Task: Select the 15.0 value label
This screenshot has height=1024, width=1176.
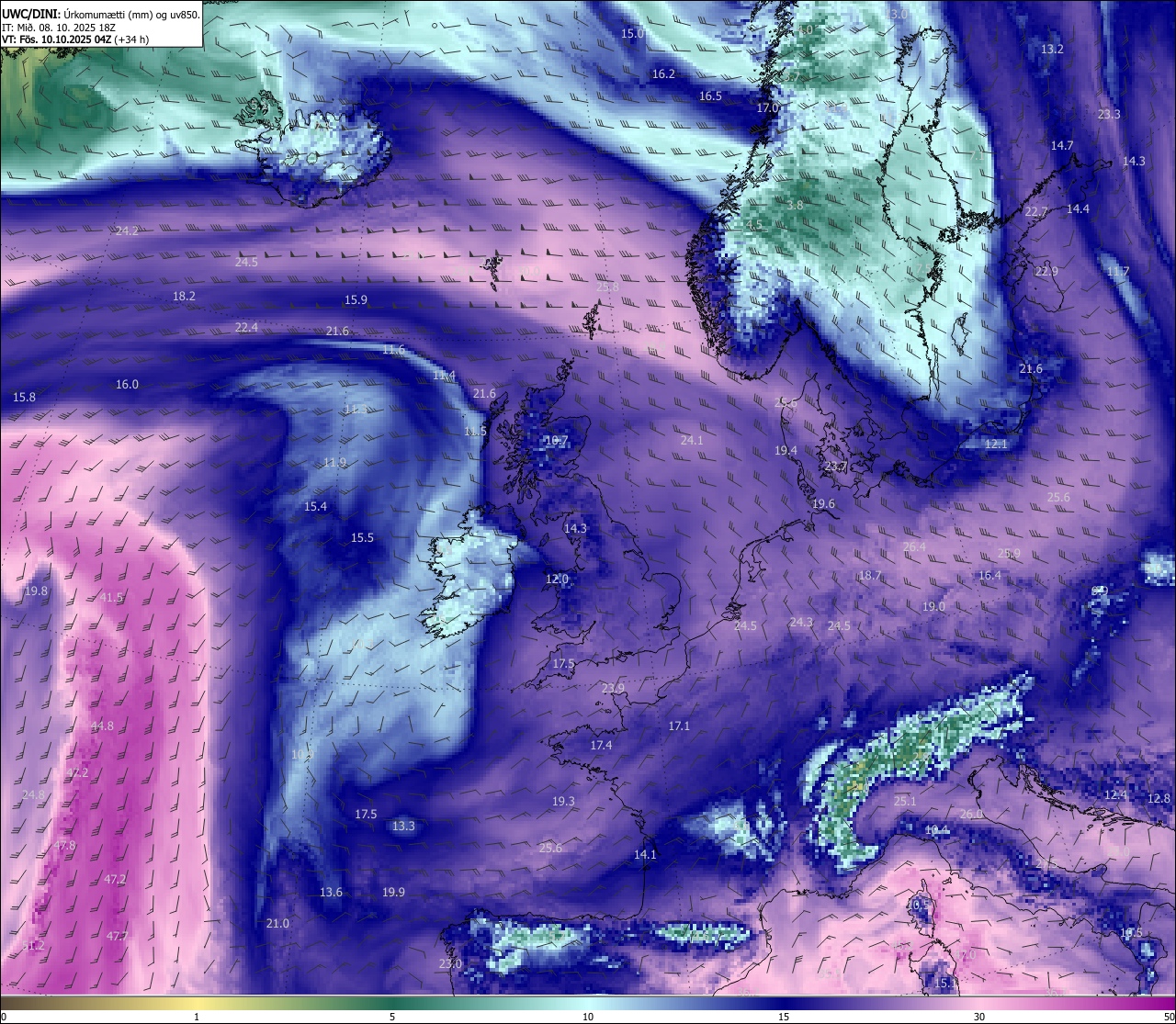Action: coord(633,33)
